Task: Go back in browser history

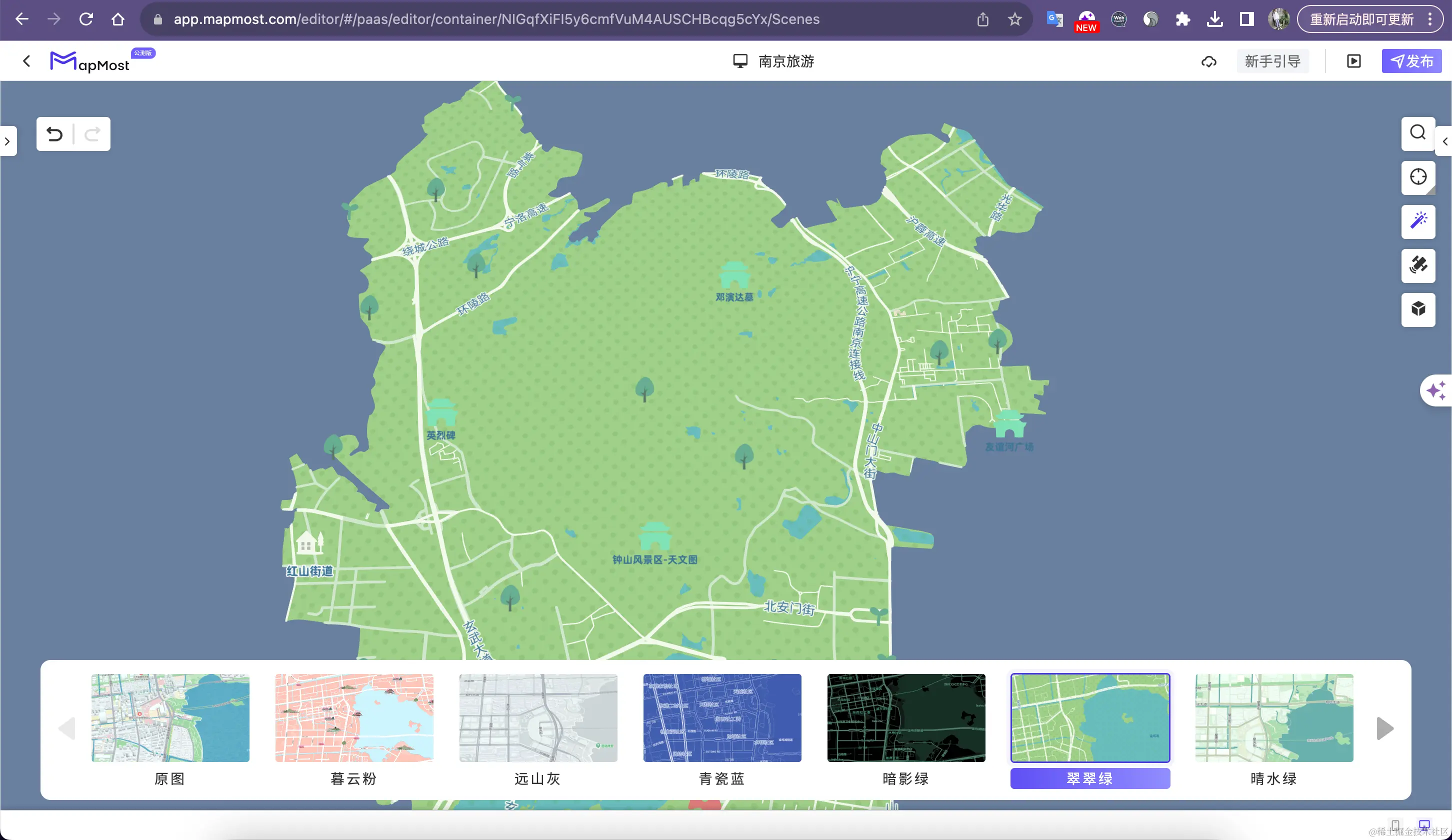Action: [x=22, y=19]
